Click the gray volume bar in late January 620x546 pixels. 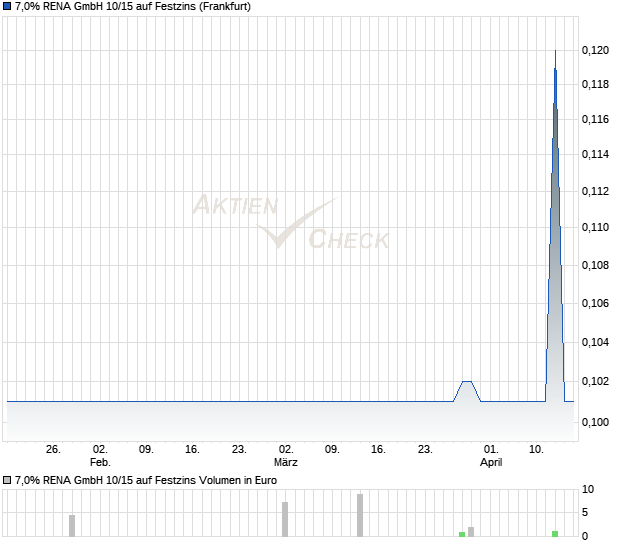pyautogui.click(x=72, y=525)
